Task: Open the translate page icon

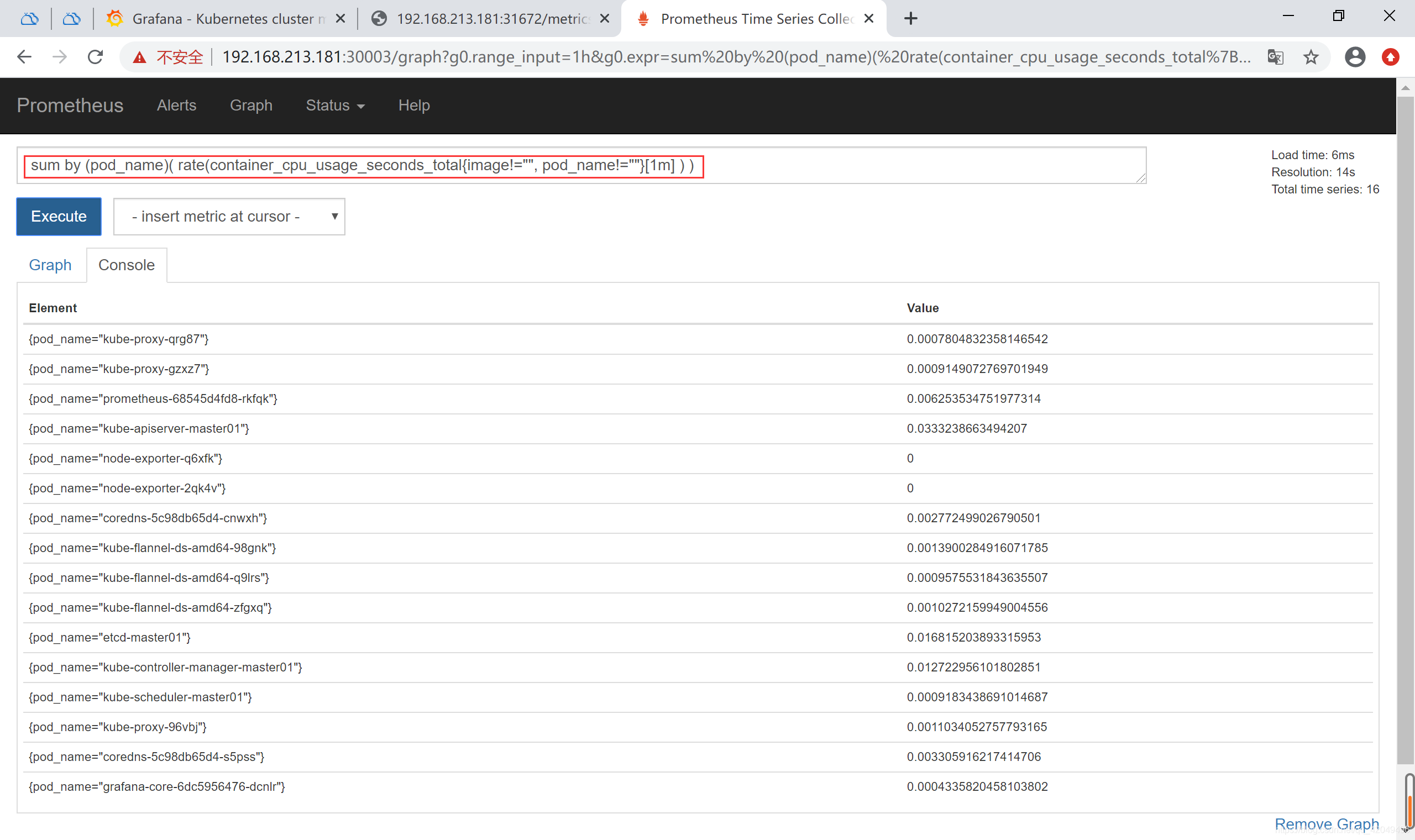Action: [1275, 56]
